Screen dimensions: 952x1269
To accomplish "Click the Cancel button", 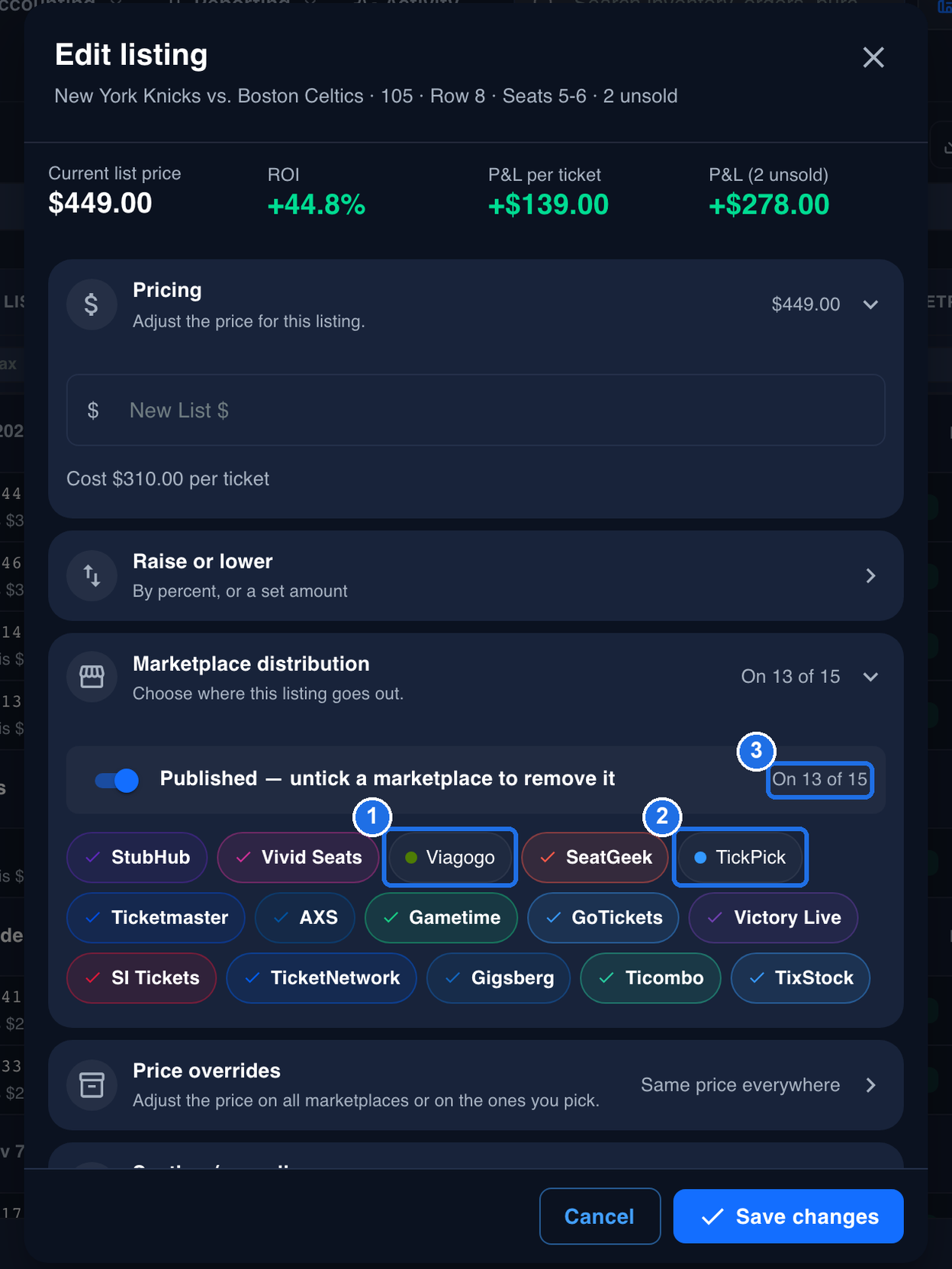I will (600, 1216).
